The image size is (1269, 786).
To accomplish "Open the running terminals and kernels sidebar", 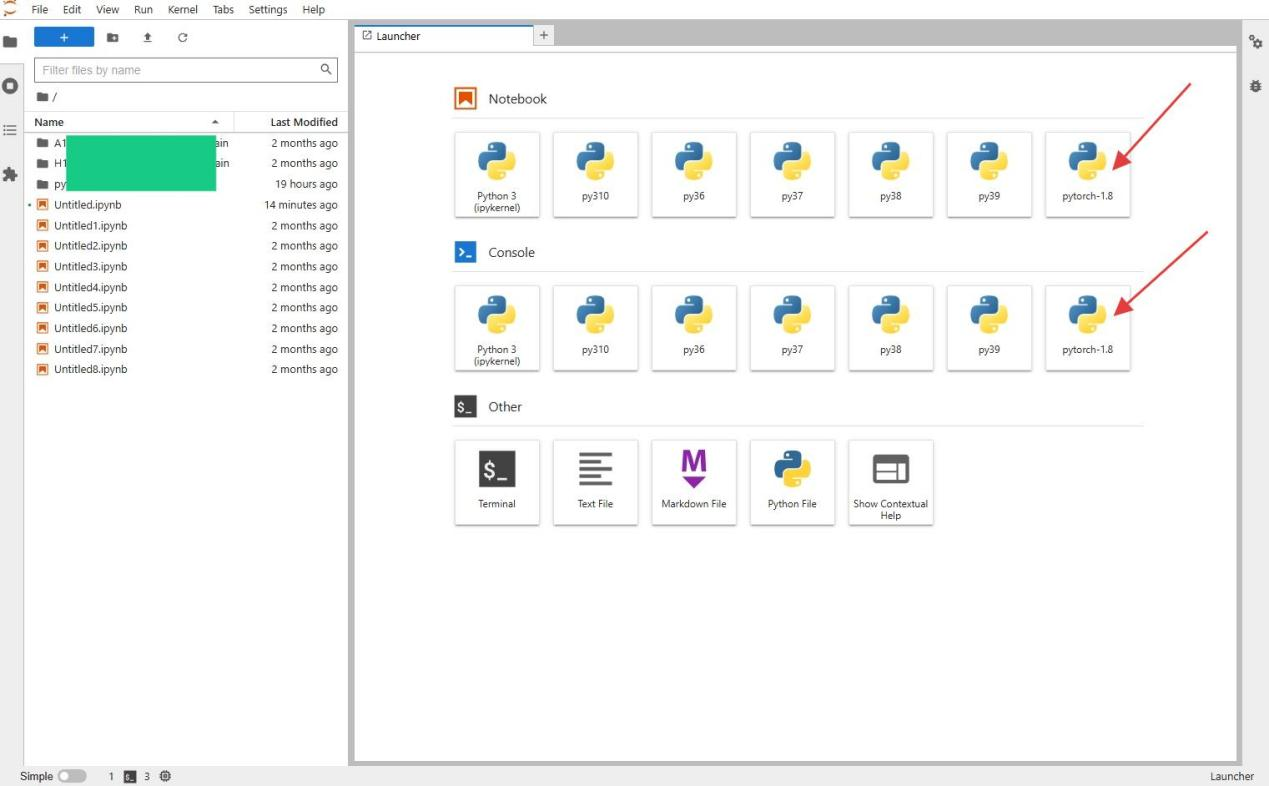I will (10, 86).
